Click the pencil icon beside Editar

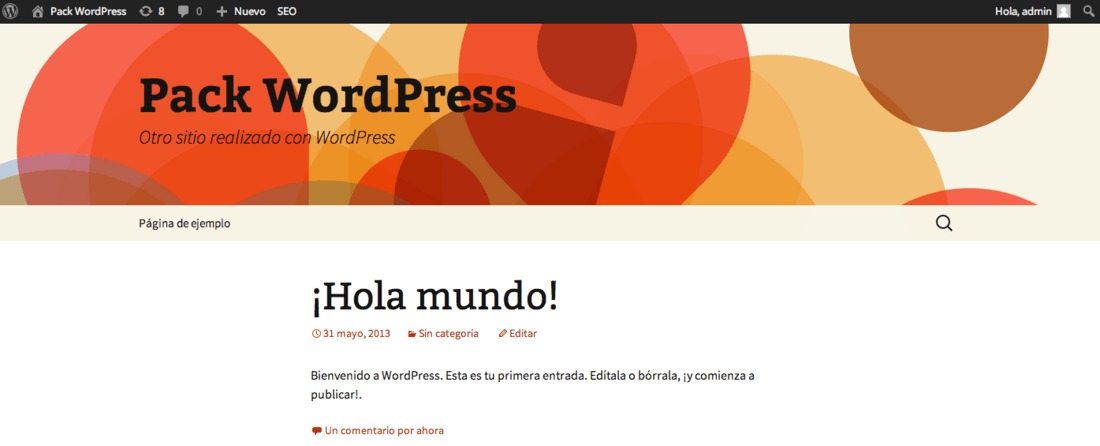click(502, 334)
